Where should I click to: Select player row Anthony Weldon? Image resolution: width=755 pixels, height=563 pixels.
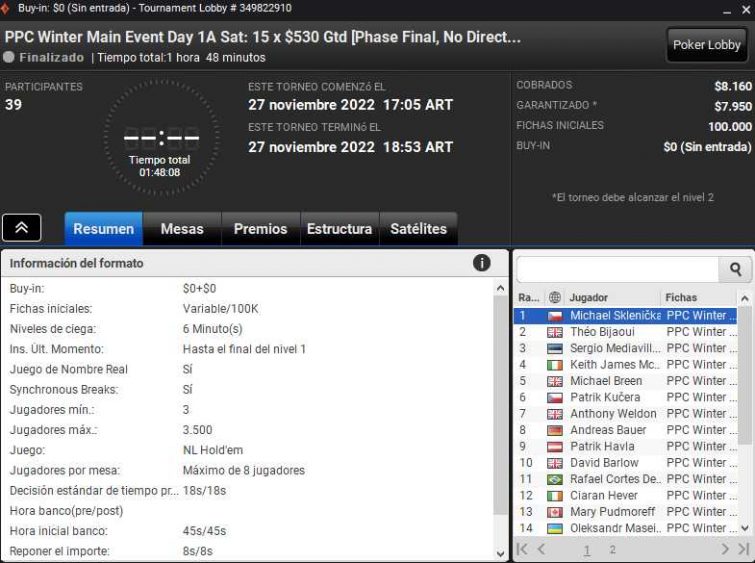pos(626,414)
